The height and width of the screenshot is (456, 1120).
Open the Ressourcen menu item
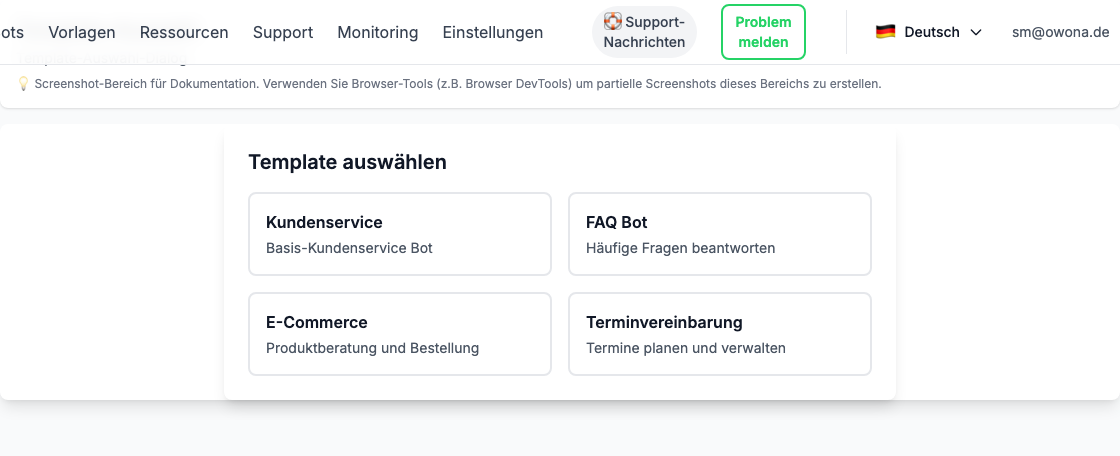184,32
